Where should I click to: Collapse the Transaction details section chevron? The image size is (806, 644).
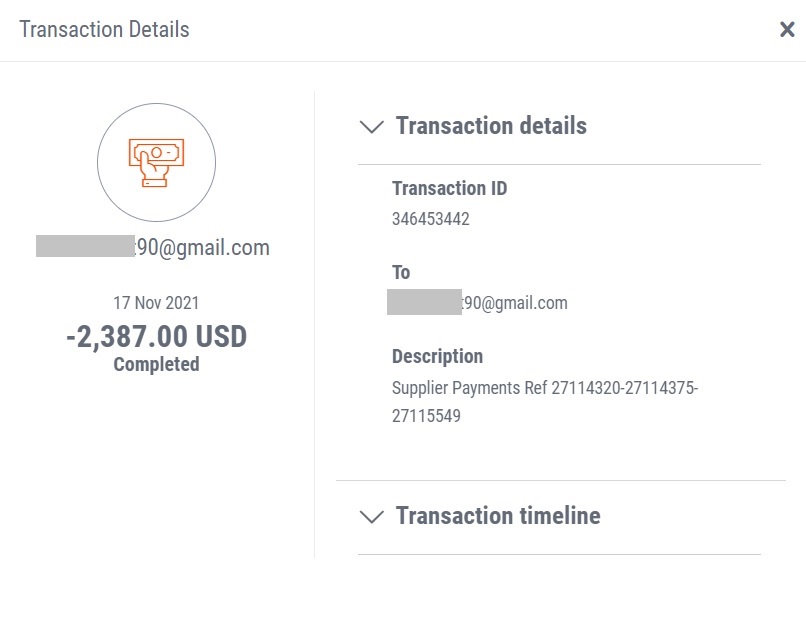coord(372,126)
